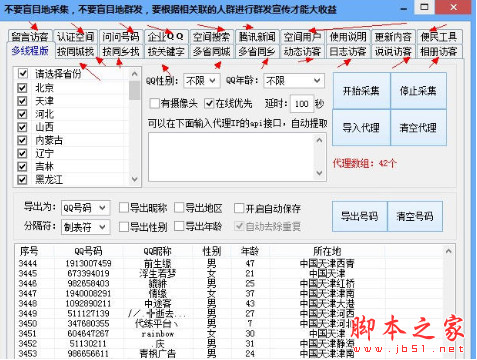Image resolution: width=477 pixels, height=360 pixels.
Task: View the 更新内容 tab
Action: pos(393,36)
